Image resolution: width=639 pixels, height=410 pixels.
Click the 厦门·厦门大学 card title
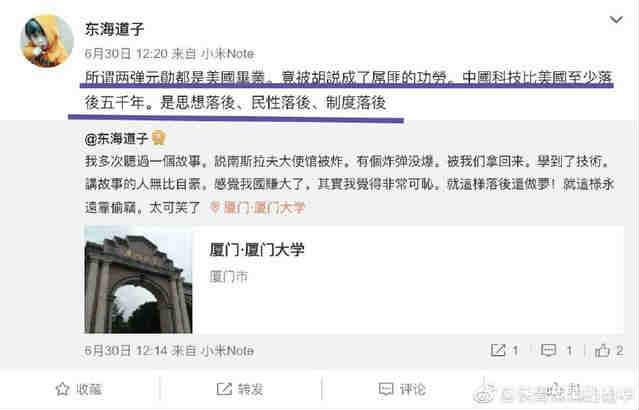point(257,249)
